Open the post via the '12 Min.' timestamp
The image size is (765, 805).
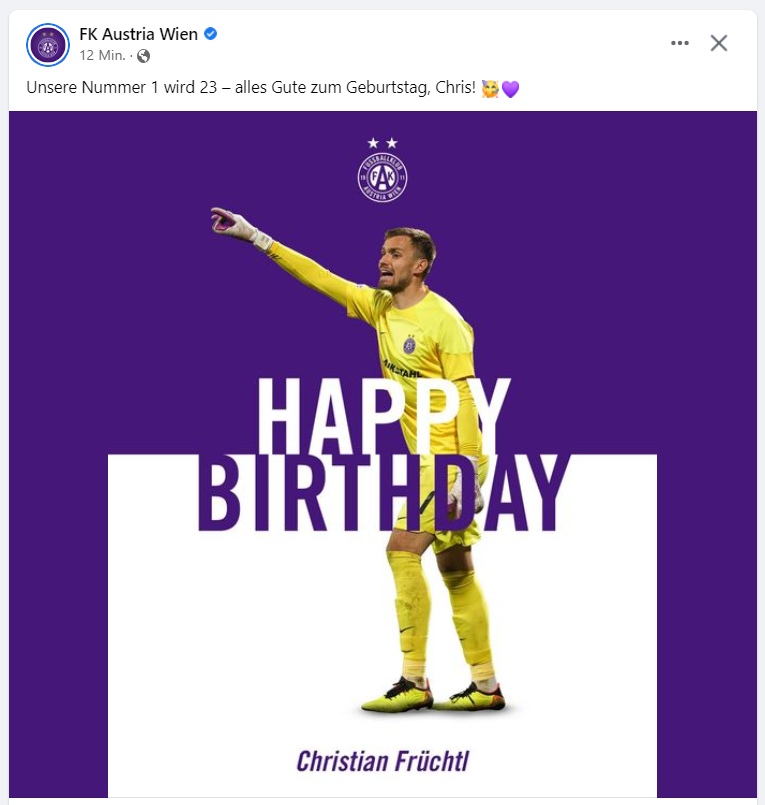(102, 55)
